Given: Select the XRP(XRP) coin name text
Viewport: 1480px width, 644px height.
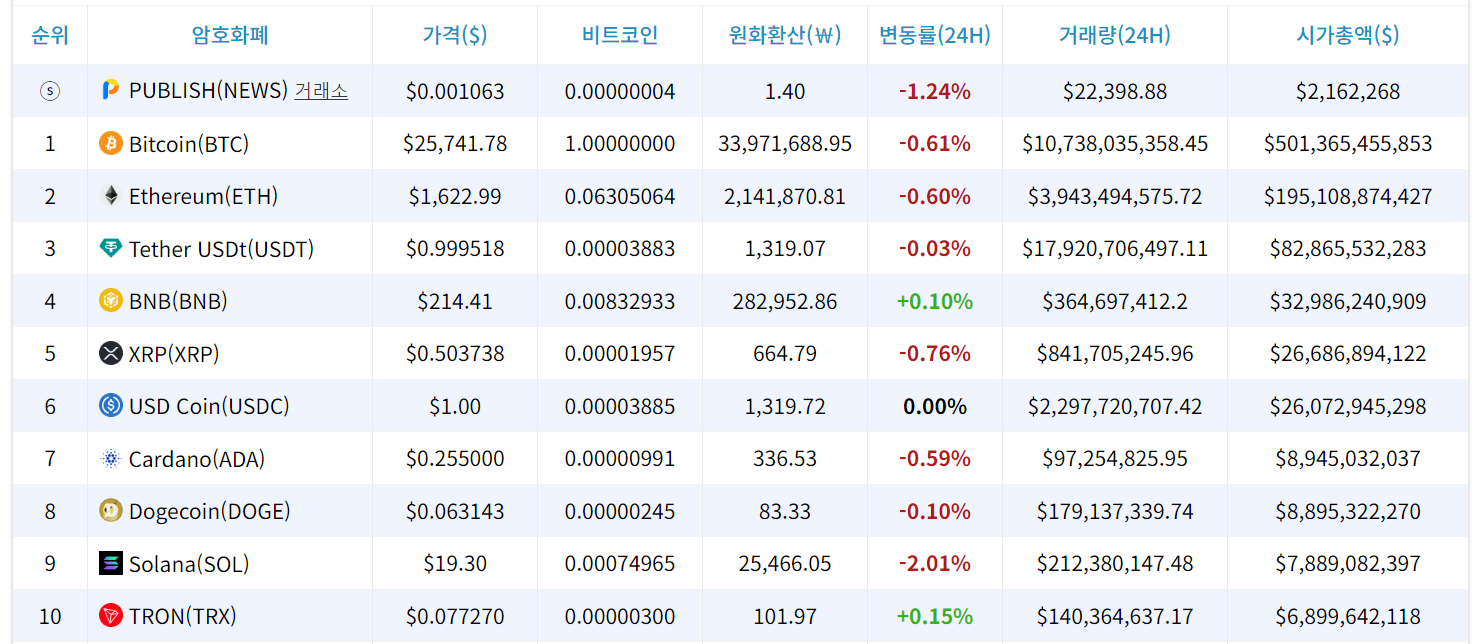Looking at the screenshot, I should 174,354.
